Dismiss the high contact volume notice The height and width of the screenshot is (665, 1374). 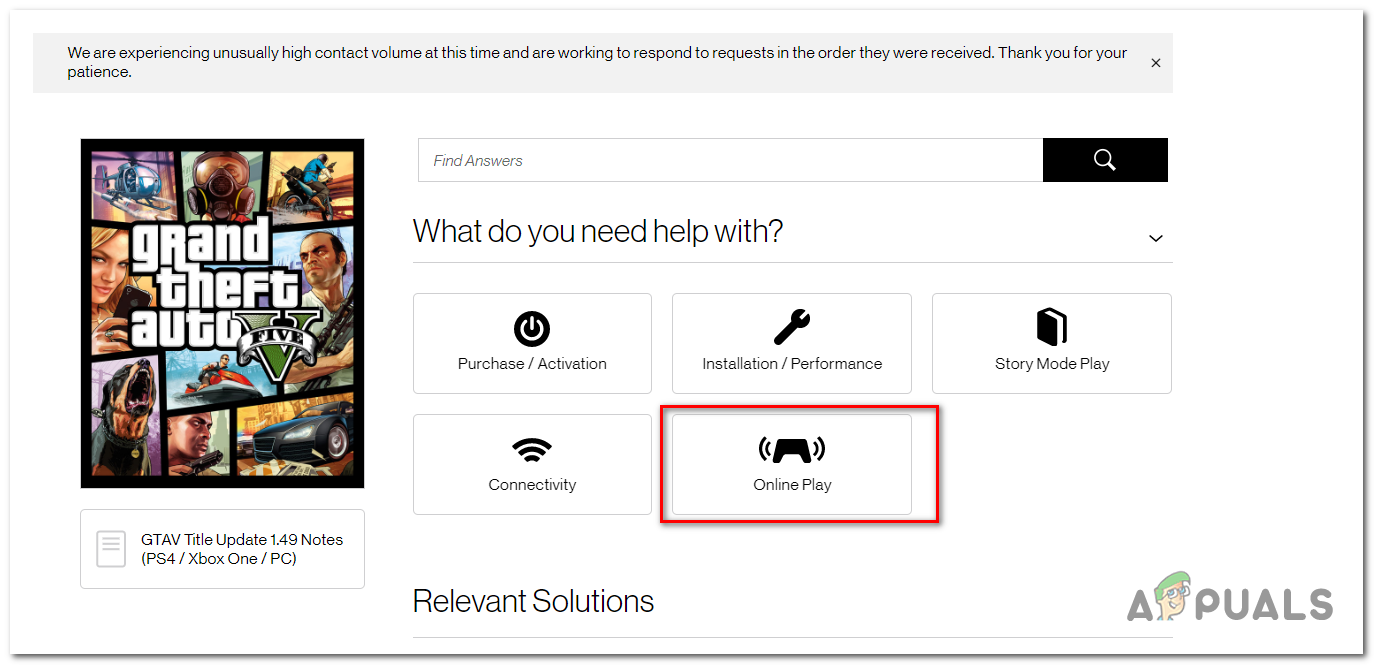tap(1155, 63)
